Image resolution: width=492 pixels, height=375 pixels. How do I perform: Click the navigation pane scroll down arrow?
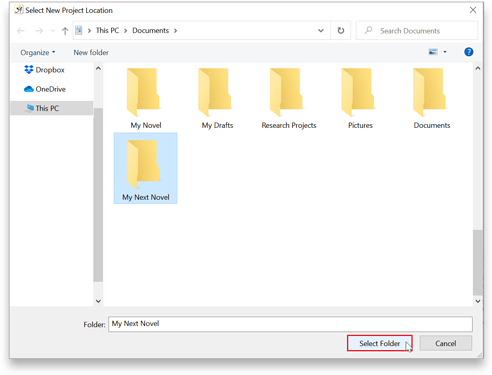click(x=98, y=301)
